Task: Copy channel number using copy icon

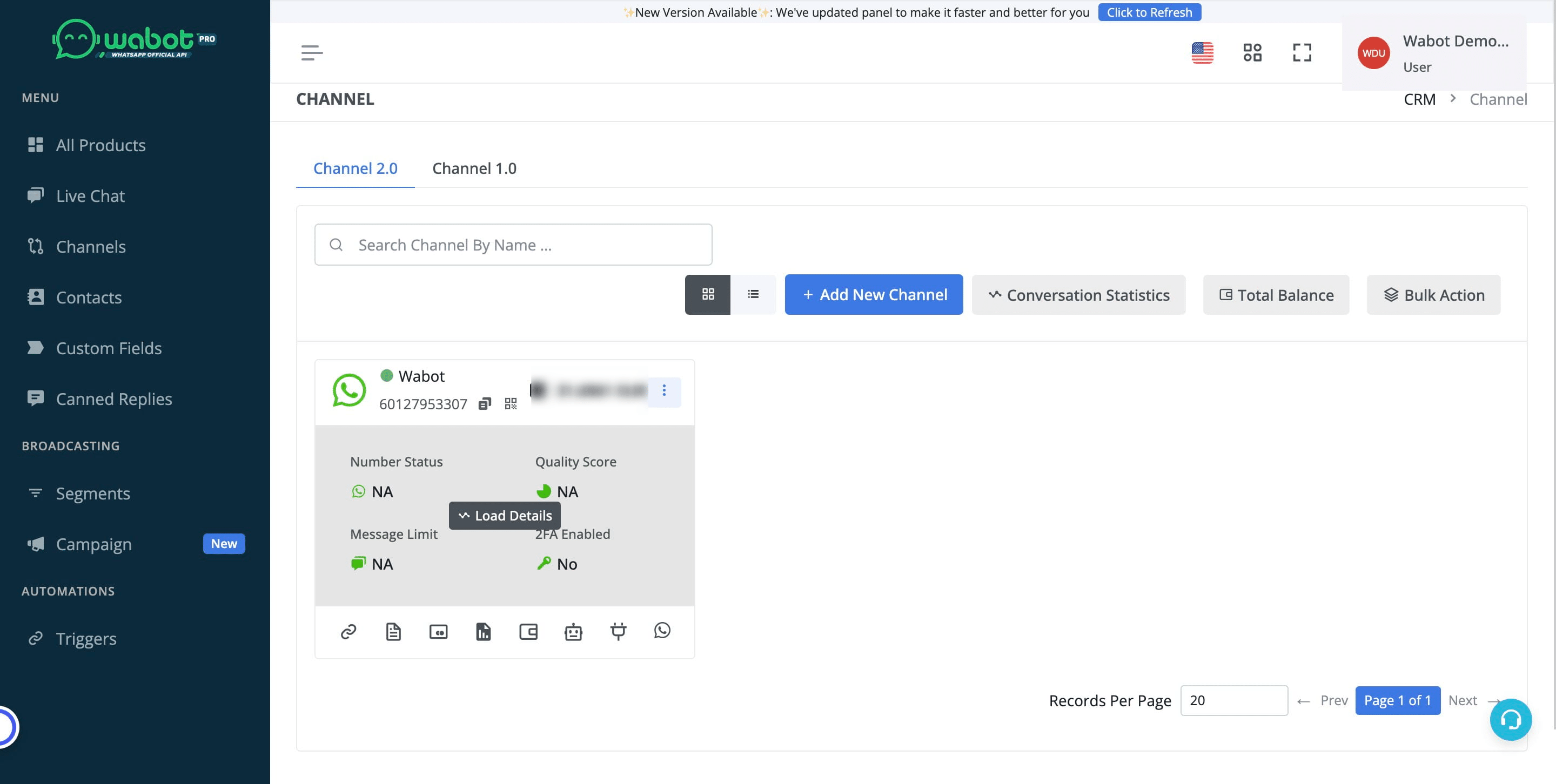Action: tap(485, 404)
